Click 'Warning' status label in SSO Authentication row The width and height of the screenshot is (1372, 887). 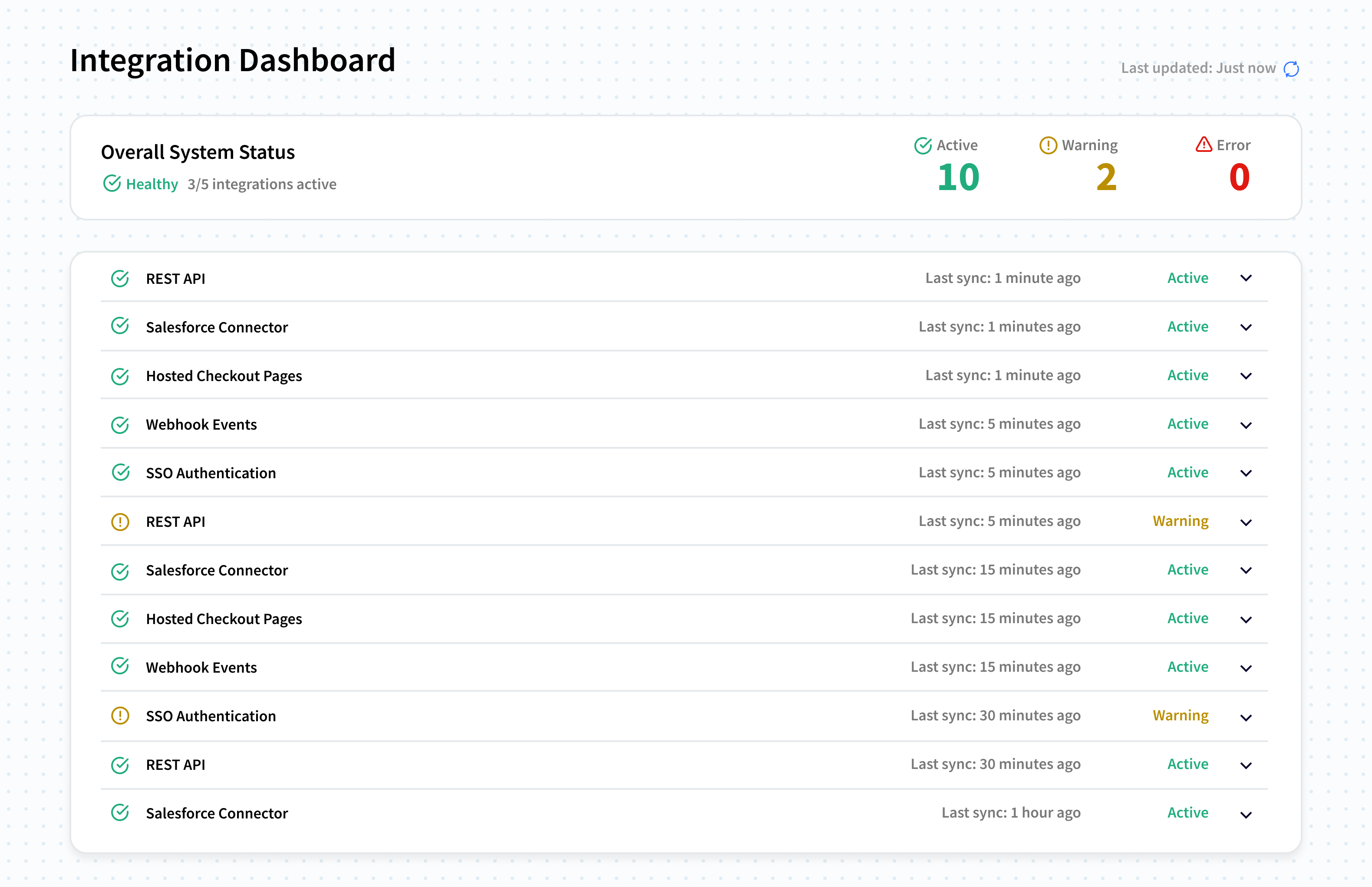click(1180, 715)
